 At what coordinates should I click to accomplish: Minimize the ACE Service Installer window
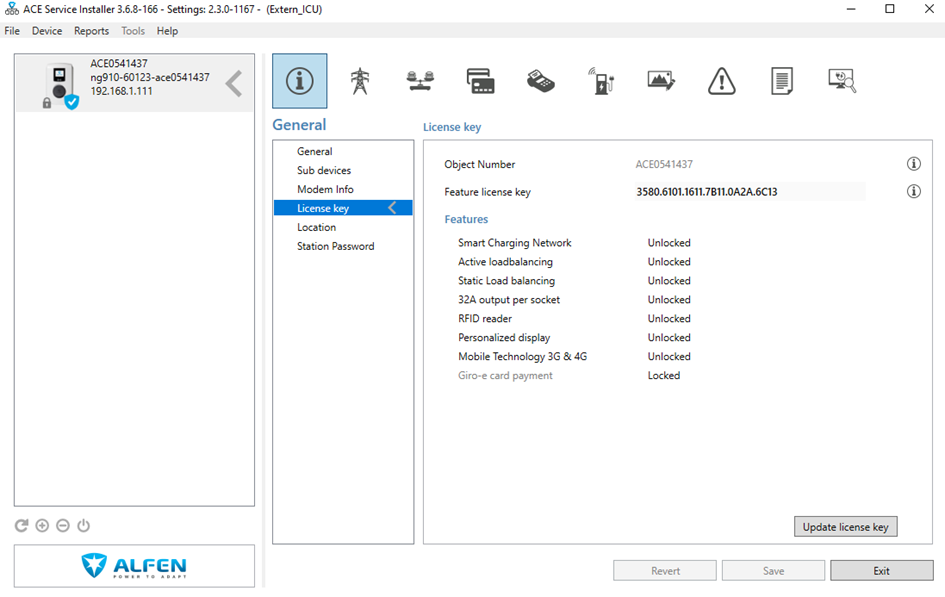coord(851,9)
